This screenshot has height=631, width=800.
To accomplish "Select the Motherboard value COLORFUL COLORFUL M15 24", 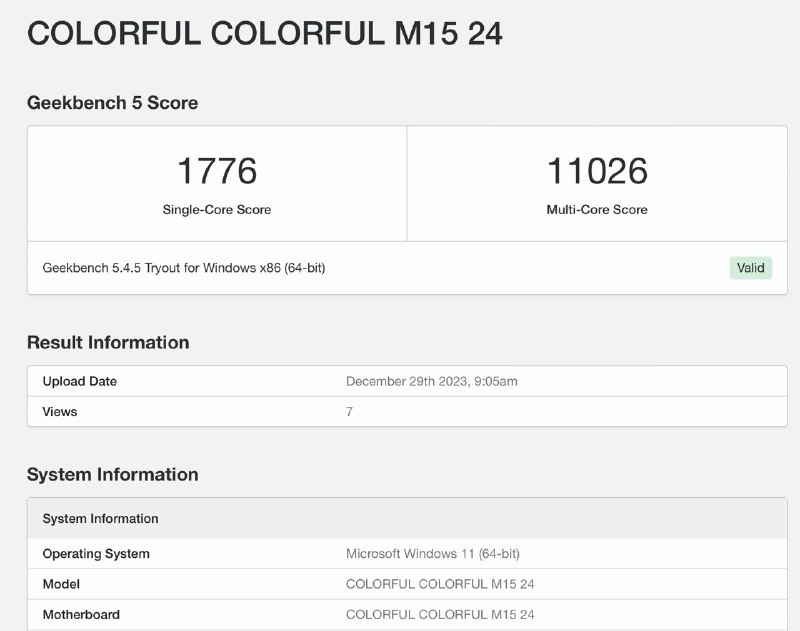I will click(x=440, y=615).
